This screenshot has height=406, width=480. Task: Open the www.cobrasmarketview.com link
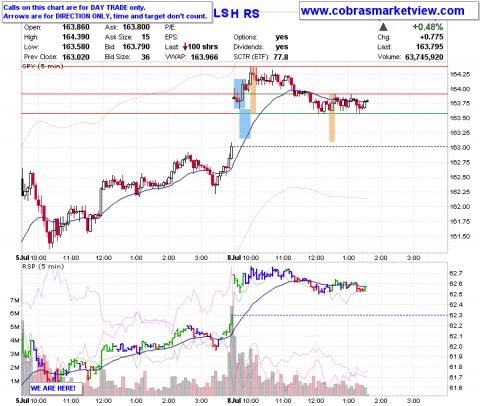pos(383,11)
